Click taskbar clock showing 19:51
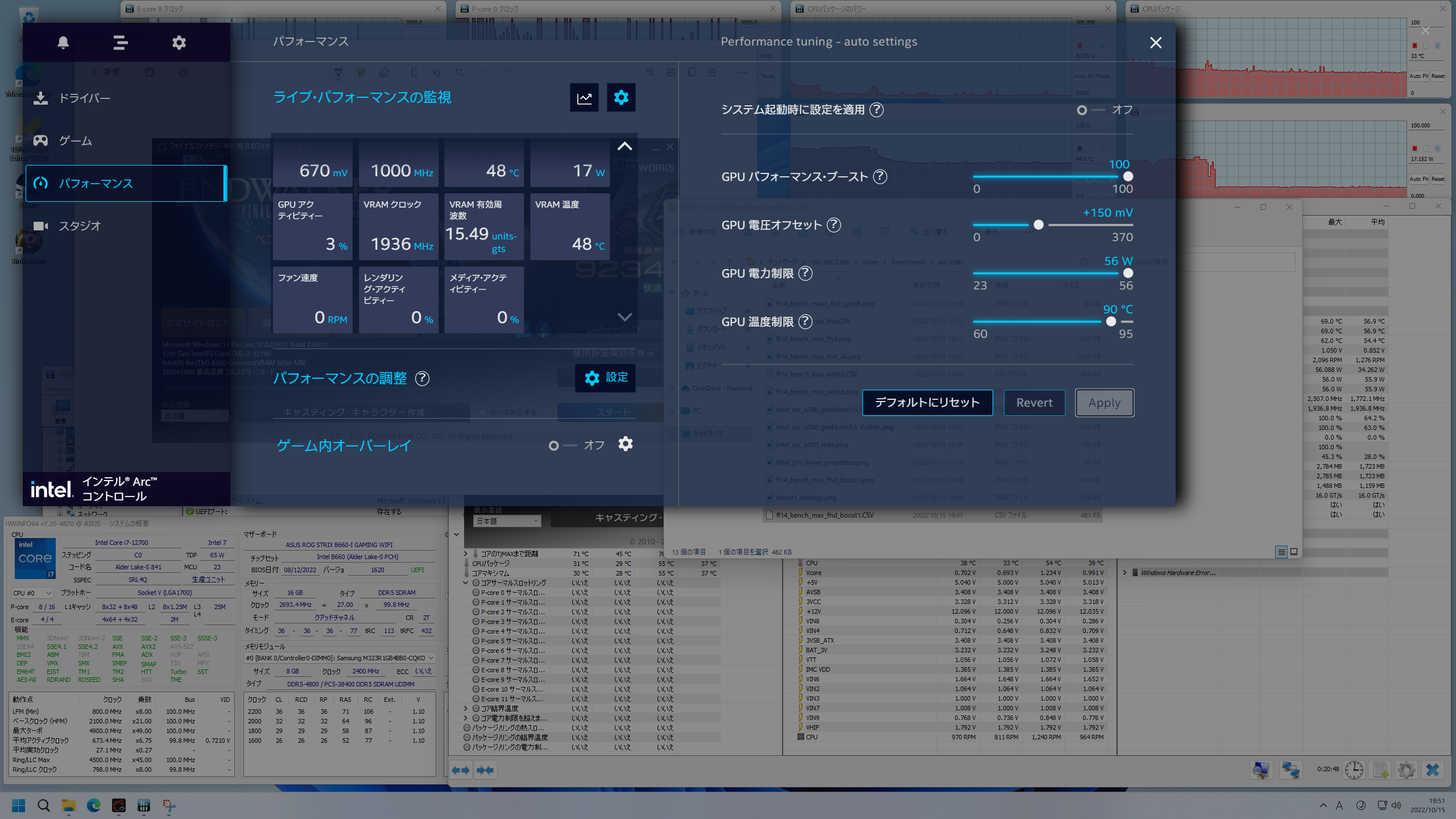The image size is (1456, 819). click(1427, 805)
